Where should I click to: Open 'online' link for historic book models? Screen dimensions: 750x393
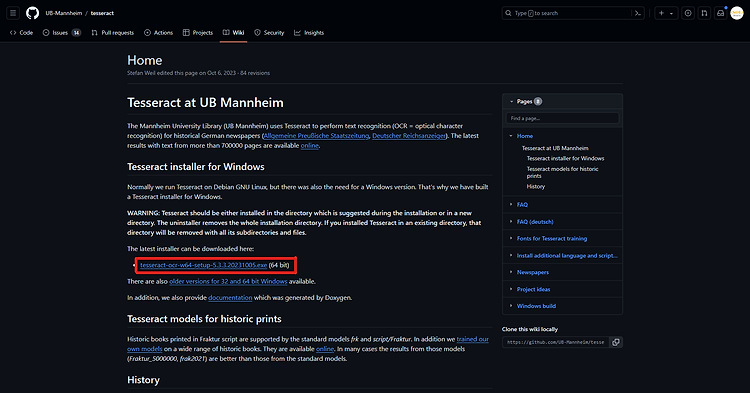coord(325,349)
